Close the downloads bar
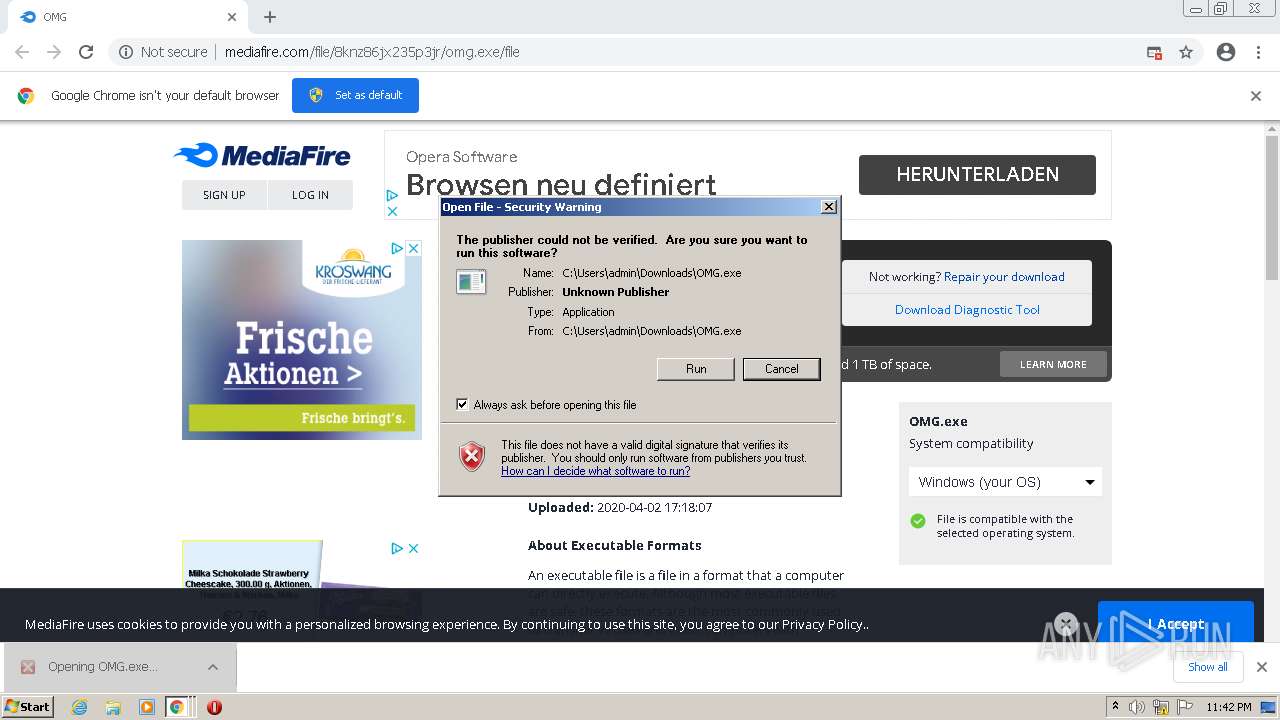The height and width of the screenshot is (720, 1280). pyautogui.click(x=1262, y=667)
